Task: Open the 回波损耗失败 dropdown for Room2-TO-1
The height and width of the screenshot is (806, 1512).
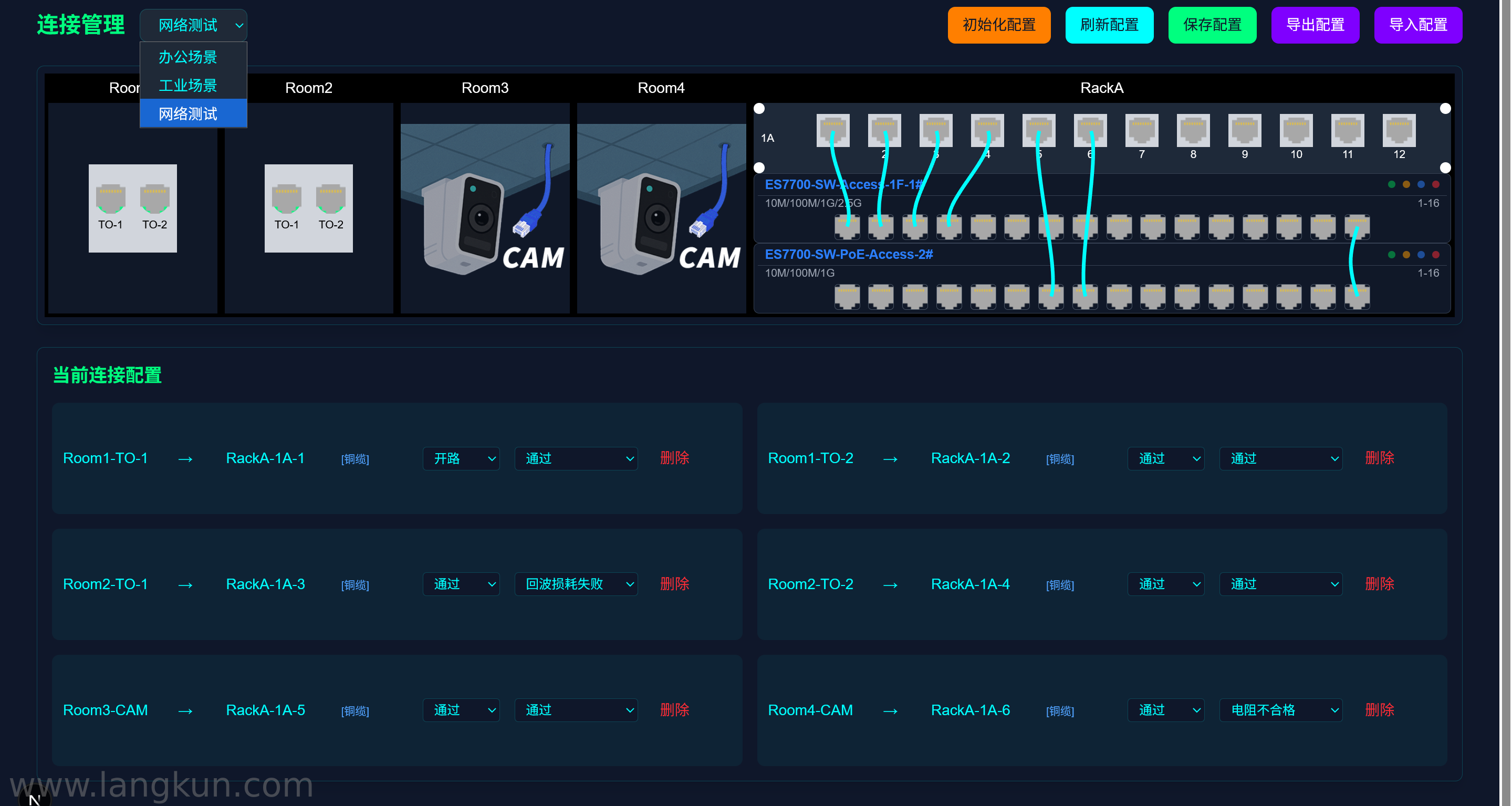Action: point(576,584)
